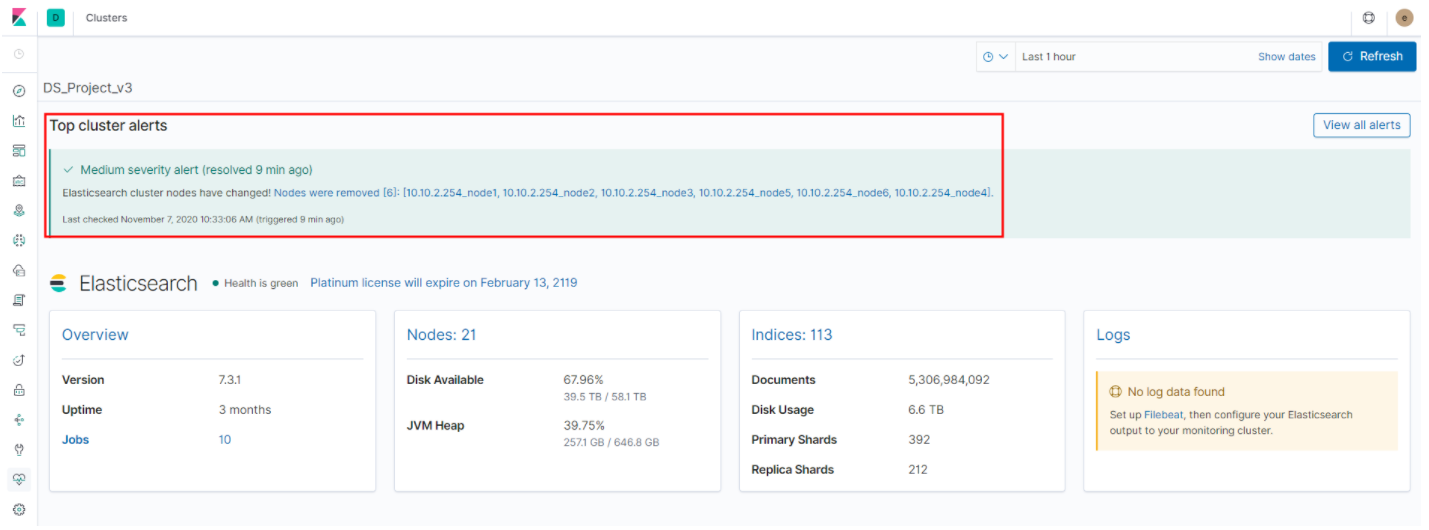Click Primary Shards value 392
This screenshot has height=530, width=1429.
[919, 440]
